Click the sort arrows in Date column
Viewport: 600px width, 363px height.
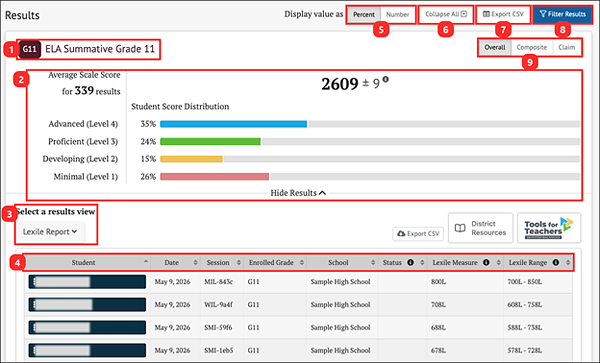196,262
